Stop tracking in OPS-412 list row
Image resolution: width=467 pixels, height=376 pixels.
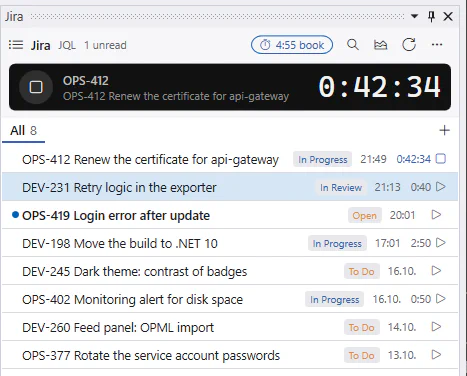[x=441, y=159]
